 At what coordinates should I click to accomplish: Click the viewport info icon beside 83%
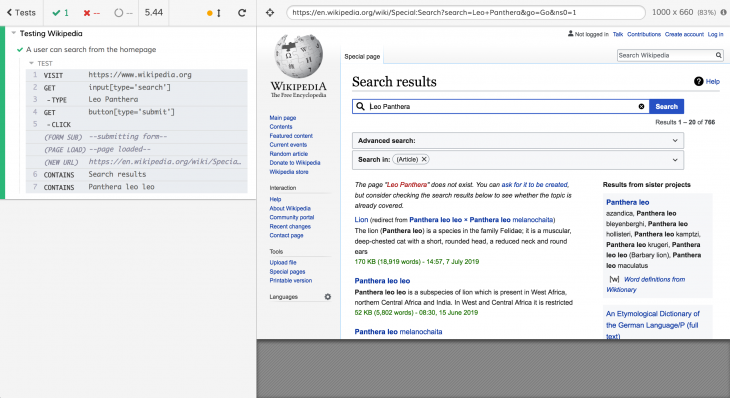tap(723, 13)
